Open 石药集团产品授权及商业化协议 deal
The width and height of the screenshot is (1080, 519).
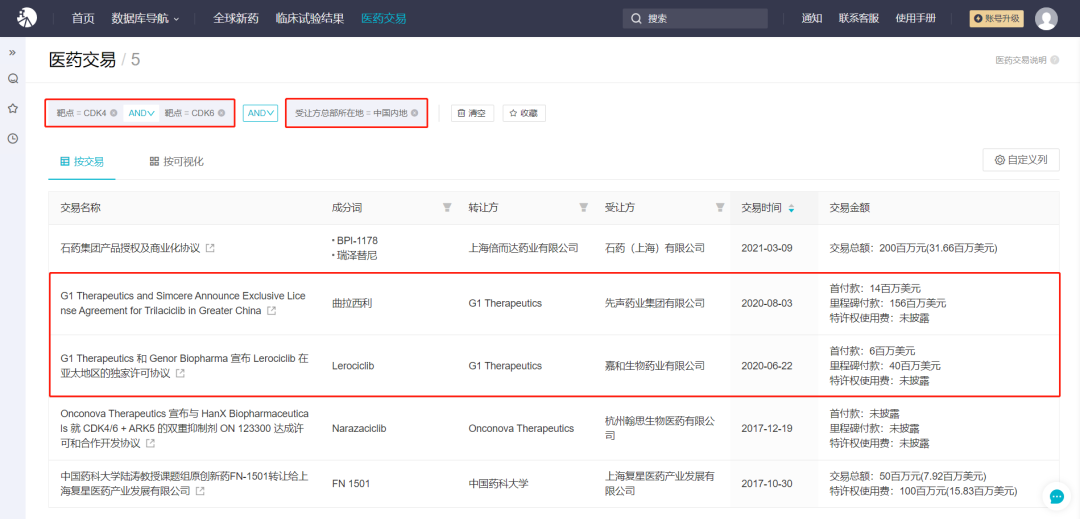[x=130, y=248]
